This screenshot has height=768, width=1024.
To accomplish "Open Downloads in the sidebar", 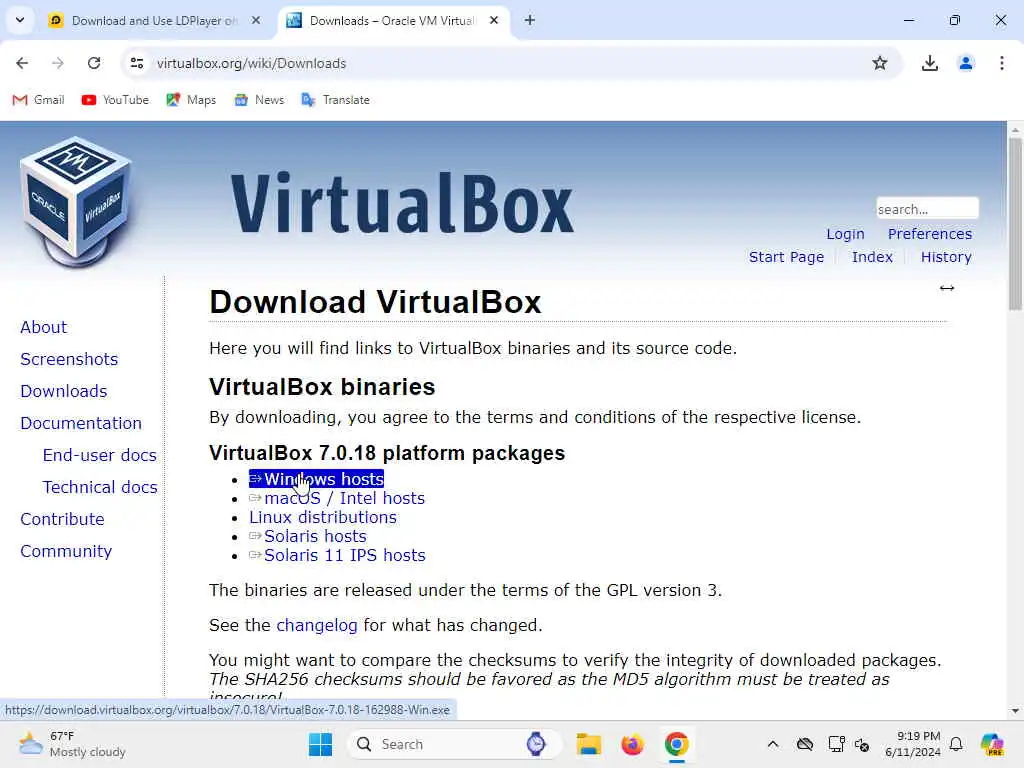I will 63,391.
